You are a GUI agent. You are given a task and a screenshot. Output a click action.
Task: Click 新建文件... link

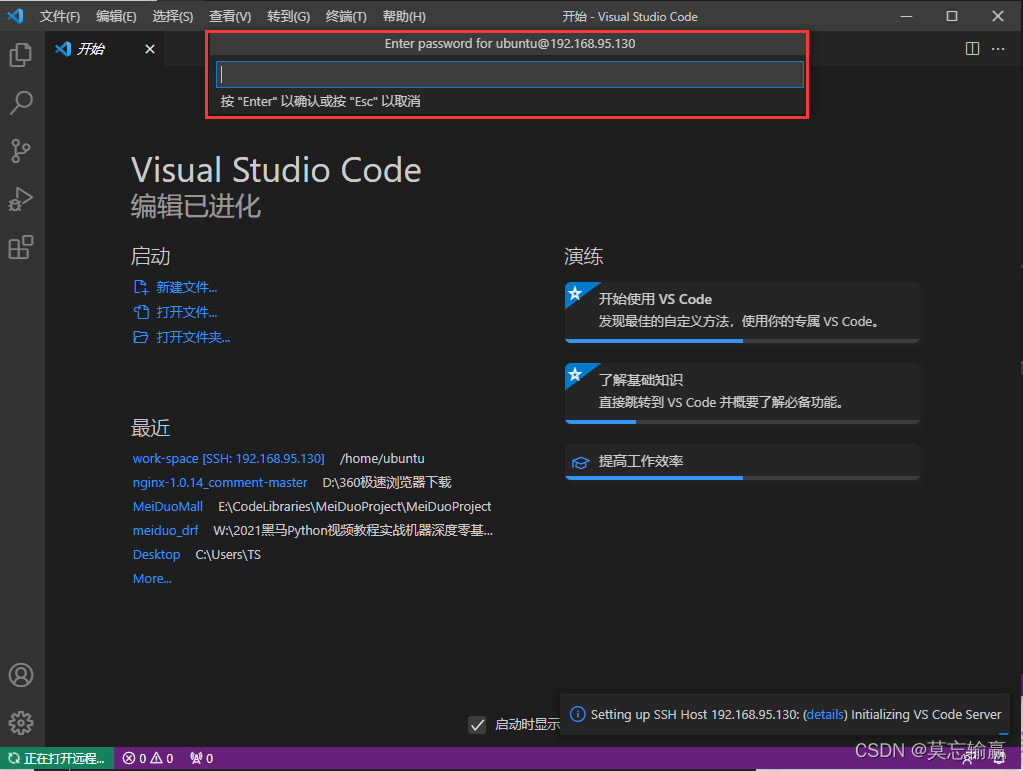coord(187,287)
